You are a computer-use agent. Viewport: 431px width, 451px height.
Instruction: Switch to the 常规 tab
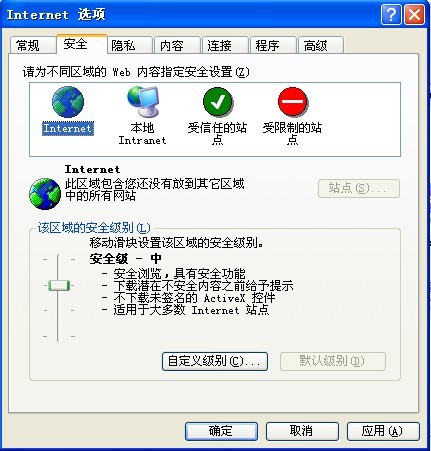32,45
